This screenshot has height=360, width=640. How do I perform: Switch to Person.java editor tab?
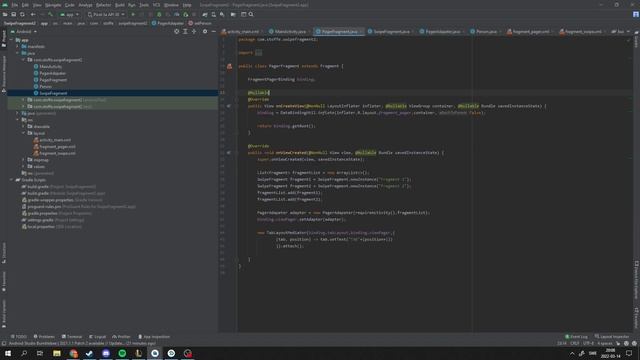coord(486,31)
